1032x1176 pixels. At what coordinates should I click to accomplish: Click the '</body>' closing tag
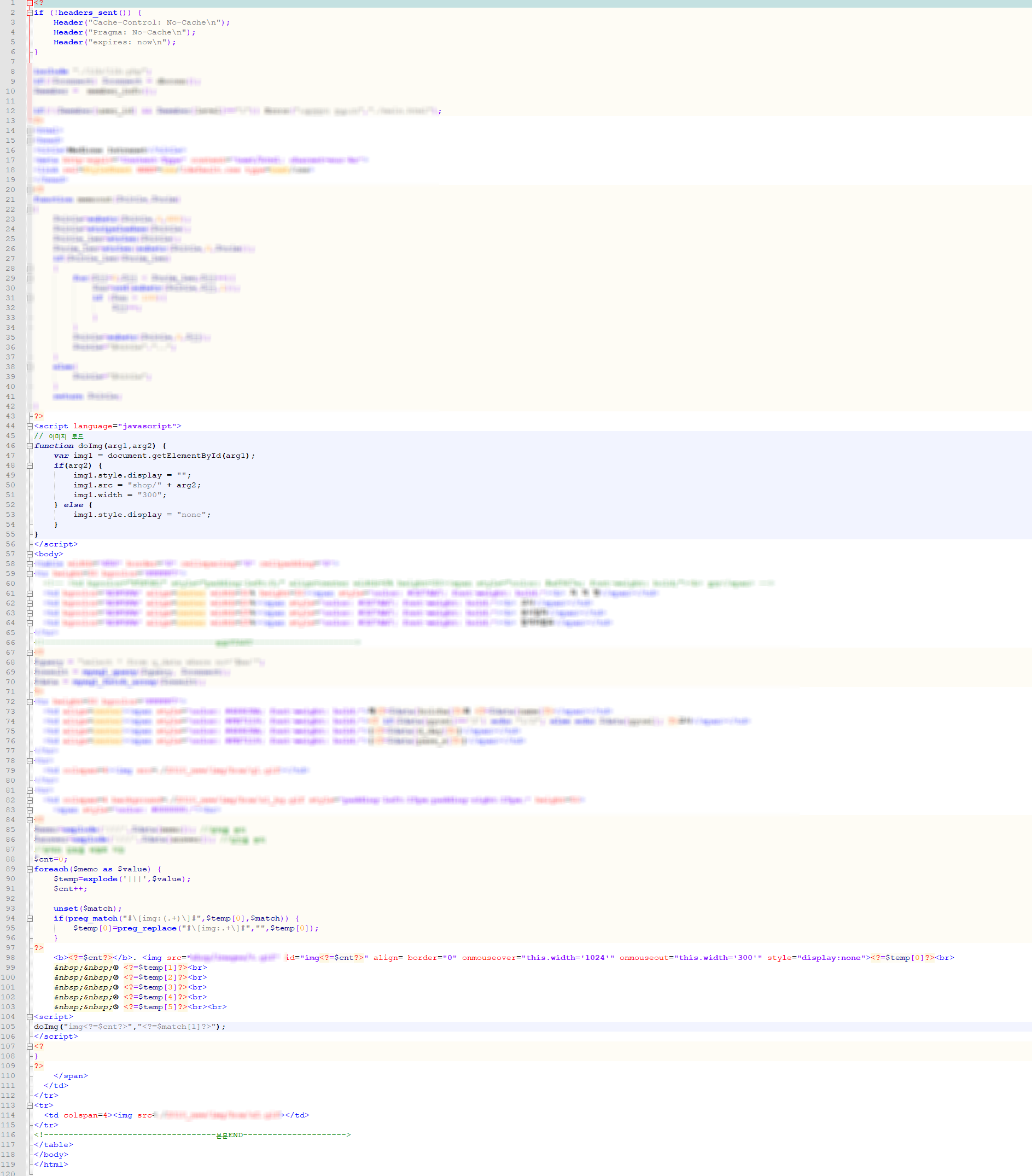51,1155
